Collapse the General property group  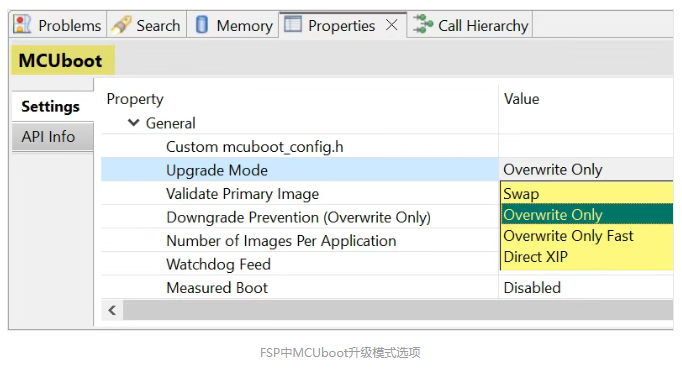tap(134, 123)
